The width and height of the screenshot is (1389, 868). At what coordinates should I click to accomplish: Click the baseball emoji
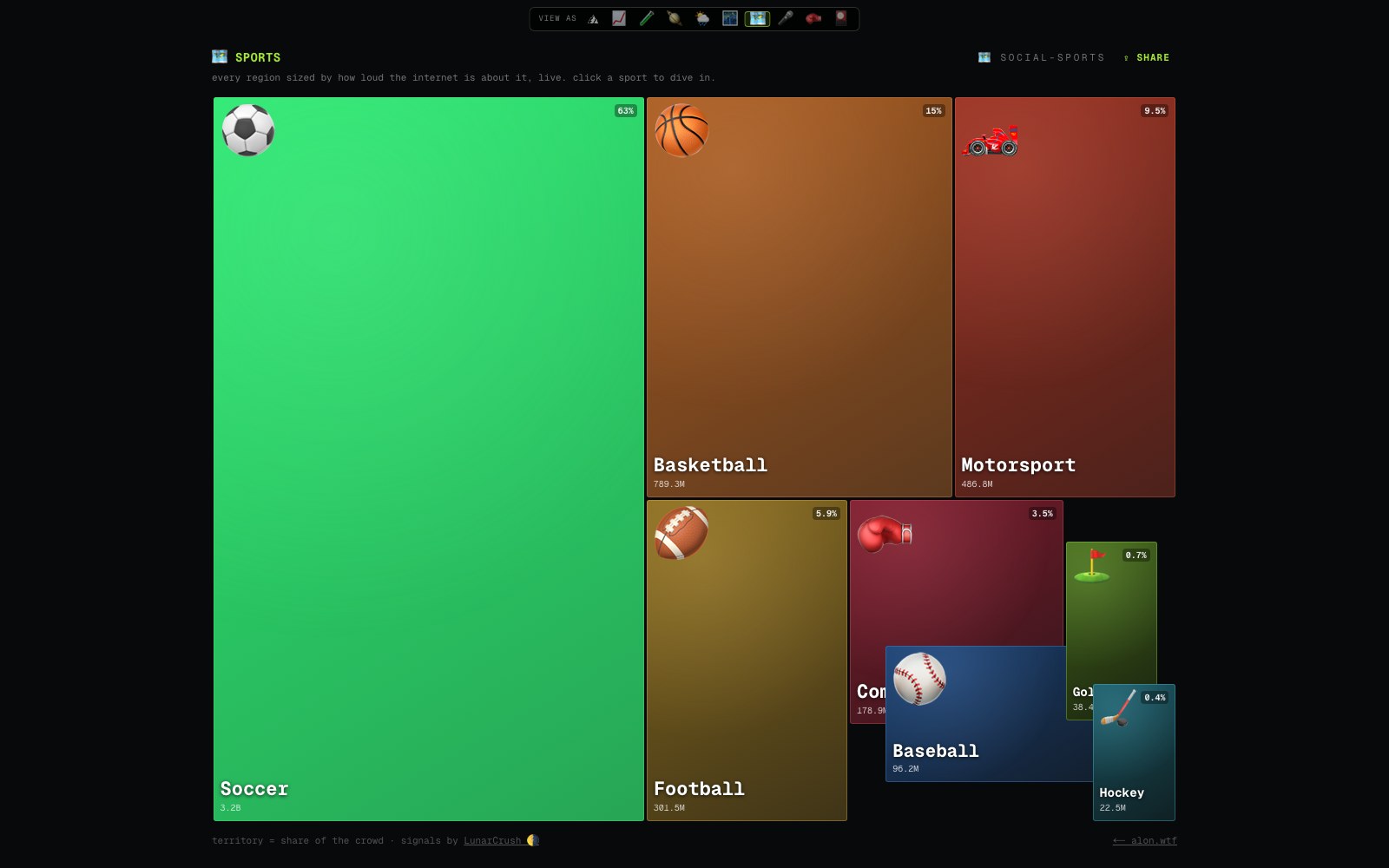(x=919, y=679)
